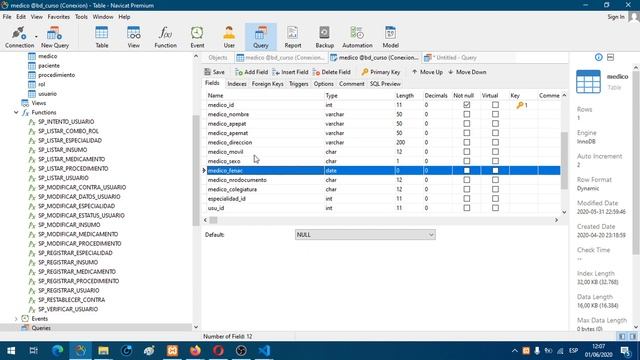Open the Connection toolbar button
The image size is (640, 360).
click(19, 37)
